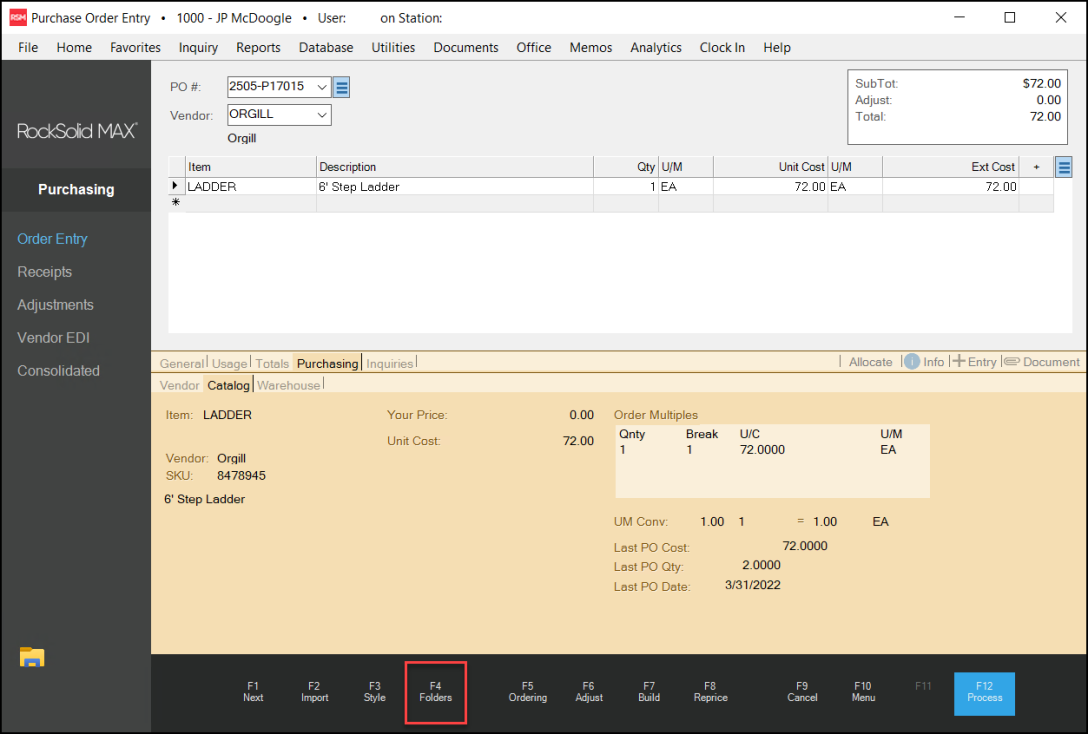Click the F2 Import button
The image size is (1088, 734).
coord(314,692)
